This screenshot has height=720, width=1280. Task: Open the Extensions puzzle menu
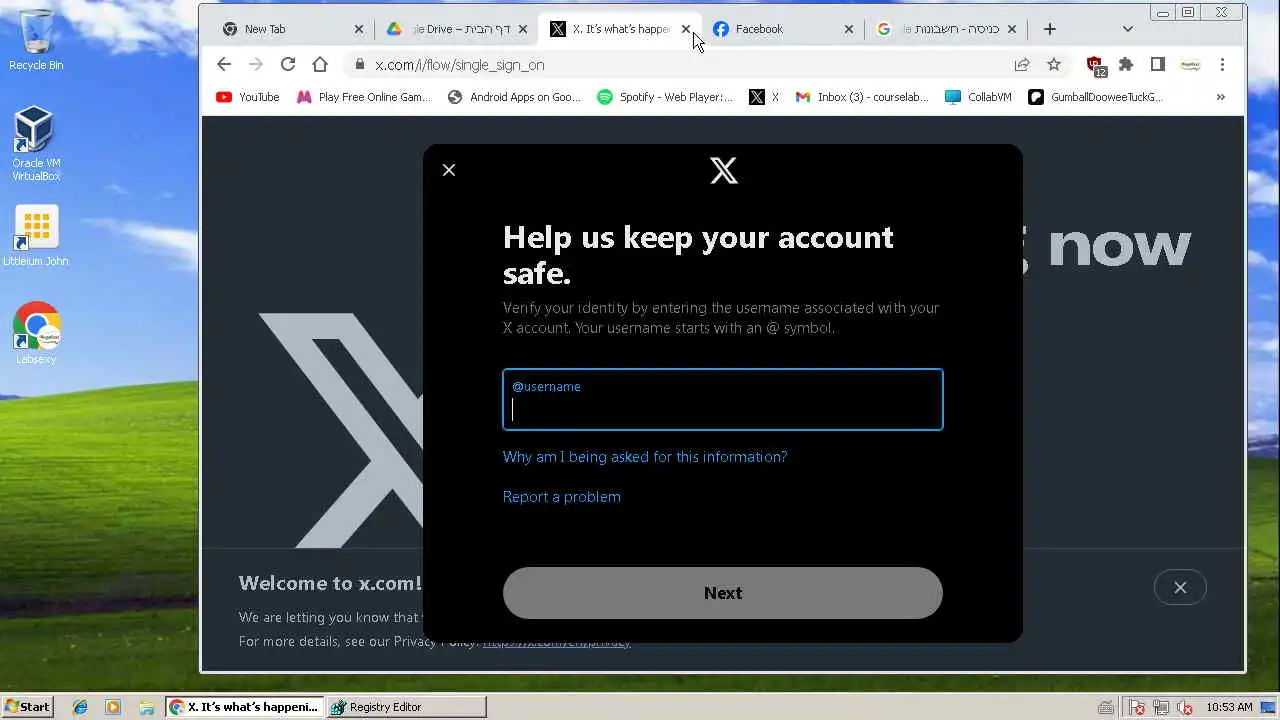[x=1126, y=64]
